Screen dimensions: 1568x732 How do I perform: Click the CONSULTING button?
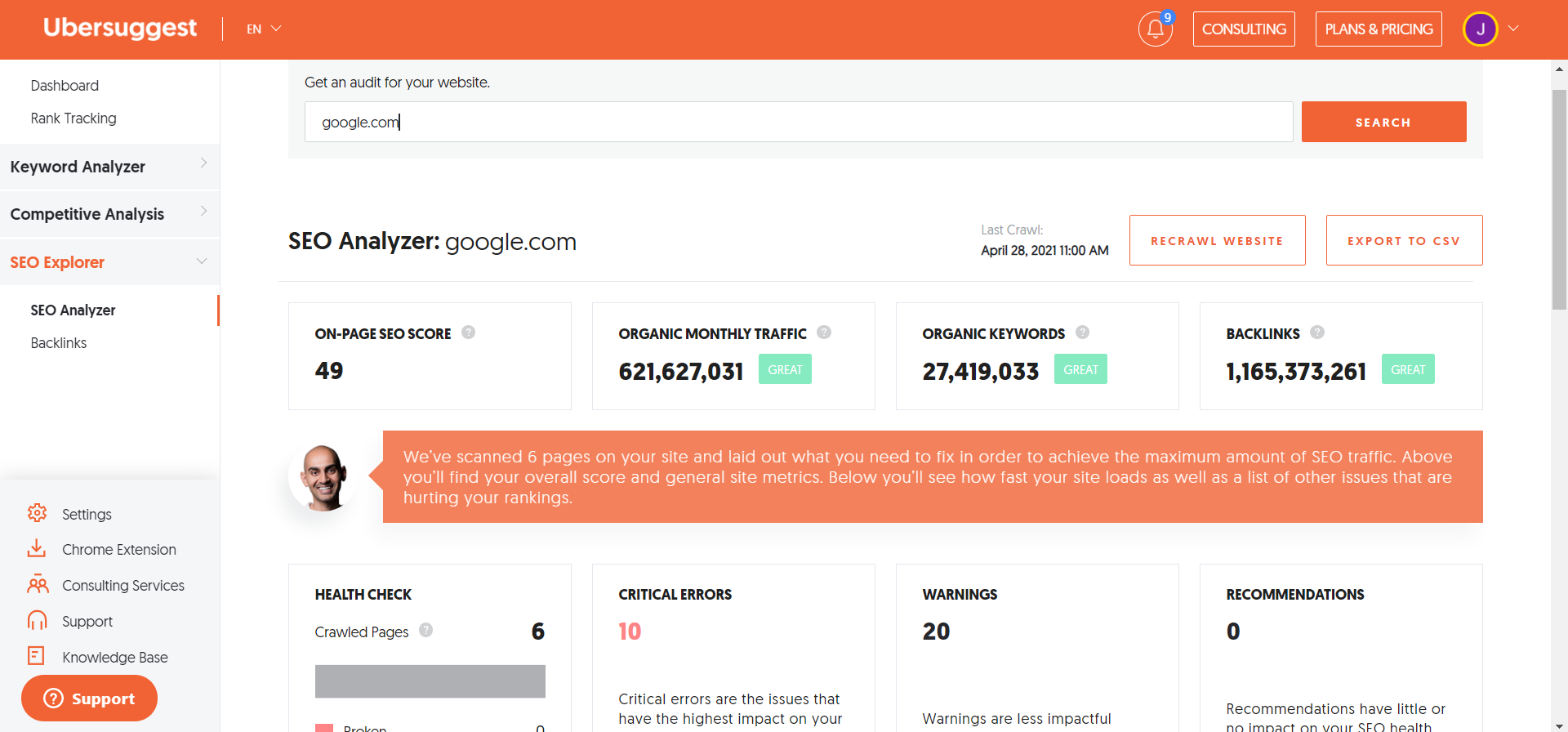pos(1244,29)
